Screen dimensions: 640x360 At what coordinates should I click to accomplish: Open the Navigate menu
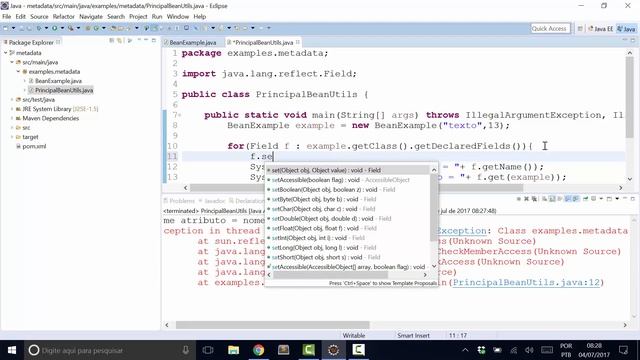[x=91, y=17]
